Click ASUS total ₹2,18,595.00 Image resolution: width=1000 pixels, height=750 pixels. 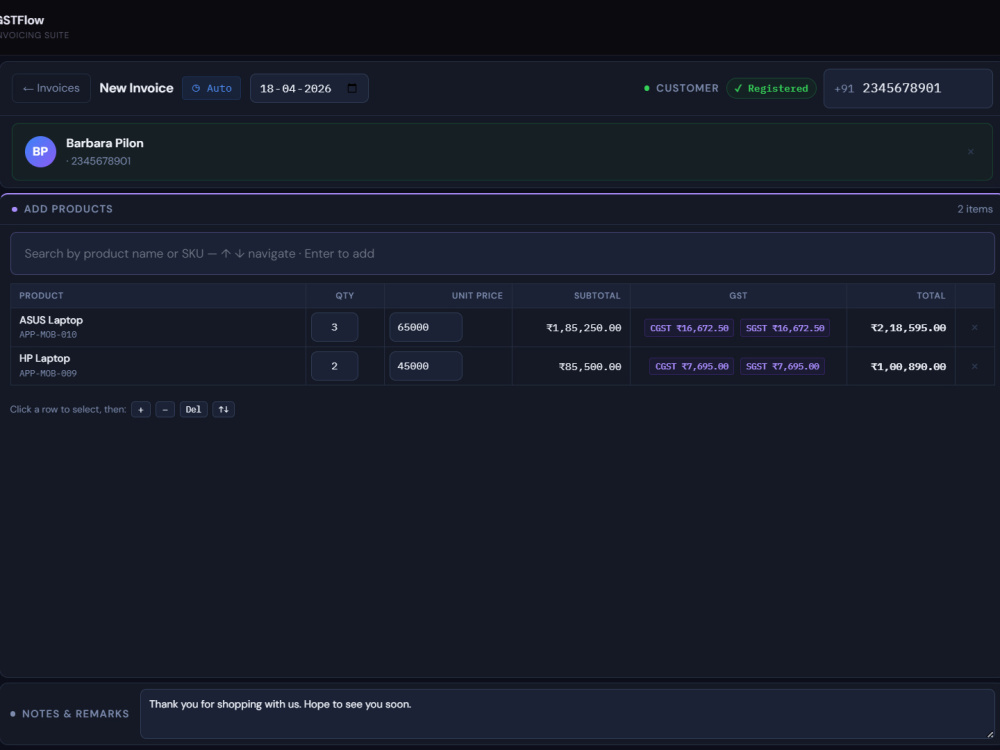908,328
